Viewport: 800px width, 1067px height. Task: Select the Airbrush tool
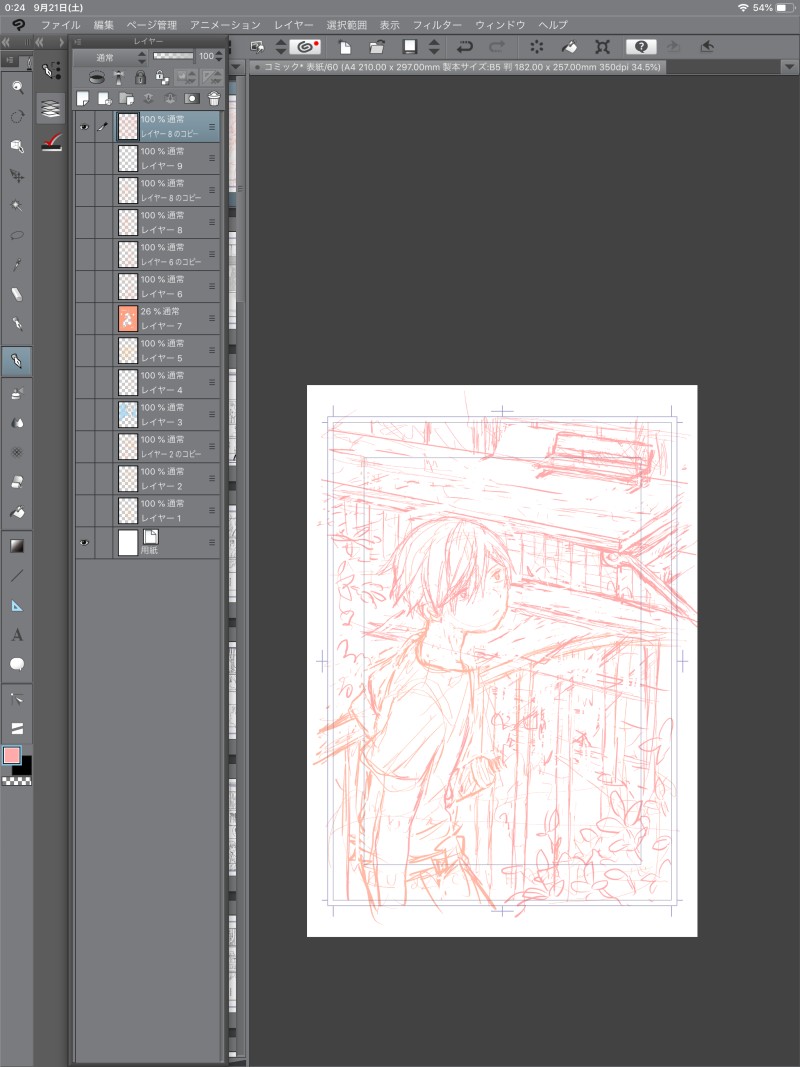[x=17, y=393]
